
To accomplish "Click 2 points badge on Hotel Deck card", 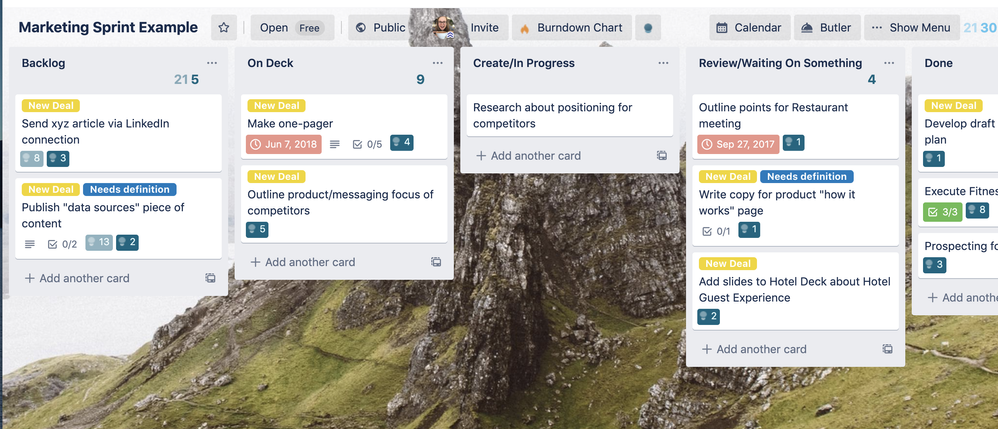I will click(x=708, y=316).
